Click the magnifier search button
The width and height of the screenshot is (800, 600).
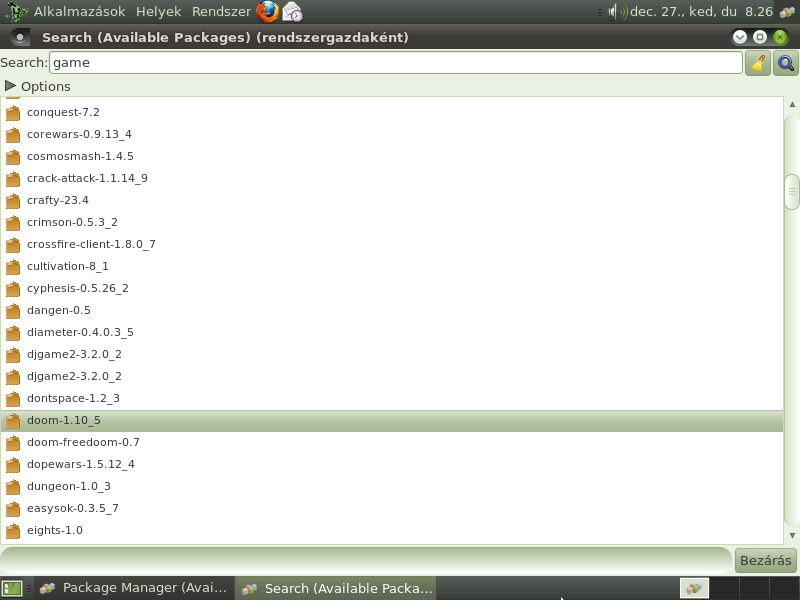coord(785,63)
